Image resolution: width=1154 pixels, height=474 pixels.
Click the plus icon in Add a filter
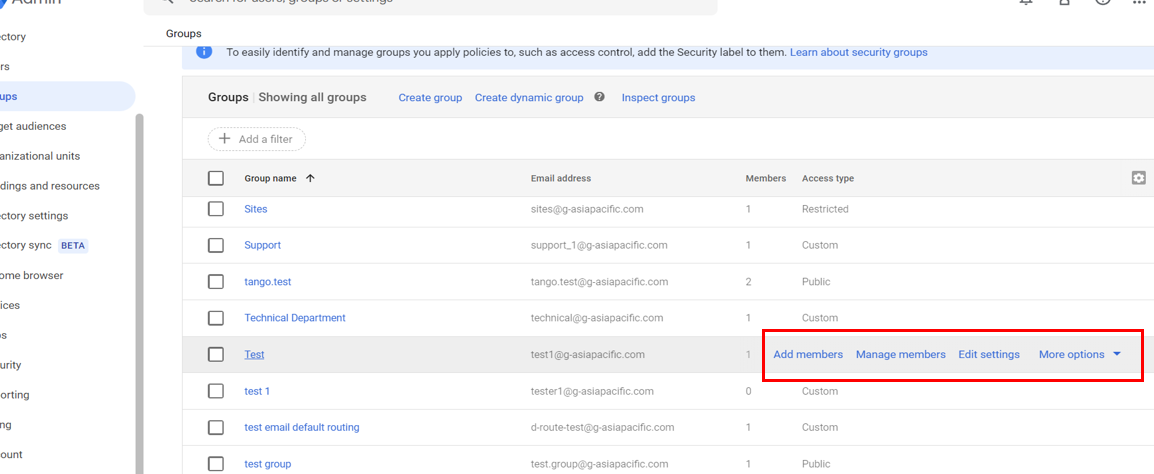[x=225, y=138]
